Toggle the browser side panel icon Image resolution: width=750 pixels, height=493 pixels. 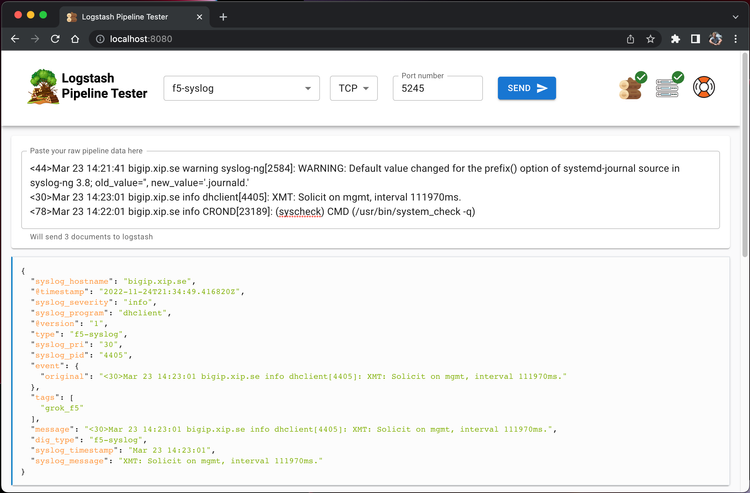tap(695, 39)
